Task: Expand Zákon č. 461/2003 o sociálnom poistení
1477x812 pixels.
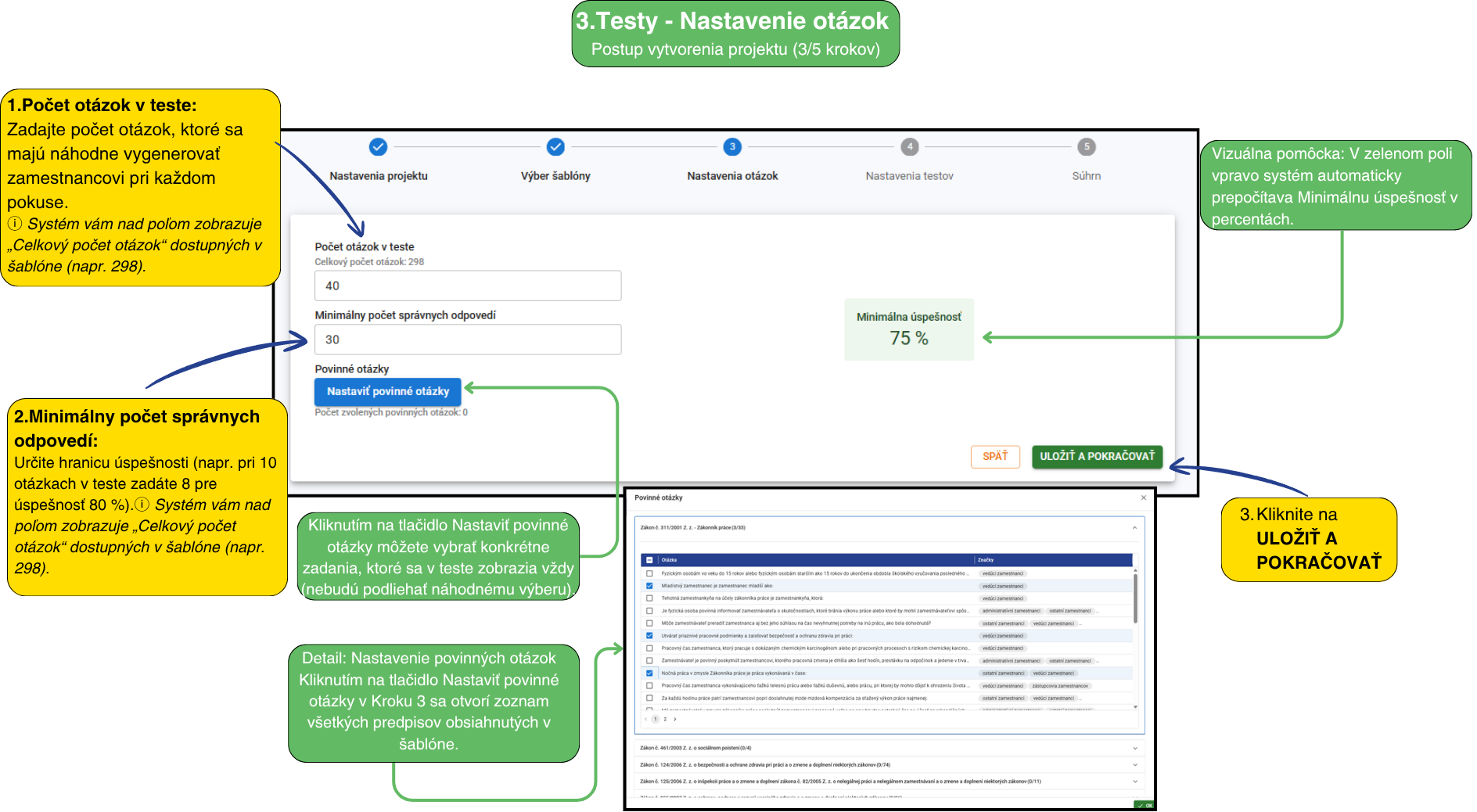Action: point(1134,748)
